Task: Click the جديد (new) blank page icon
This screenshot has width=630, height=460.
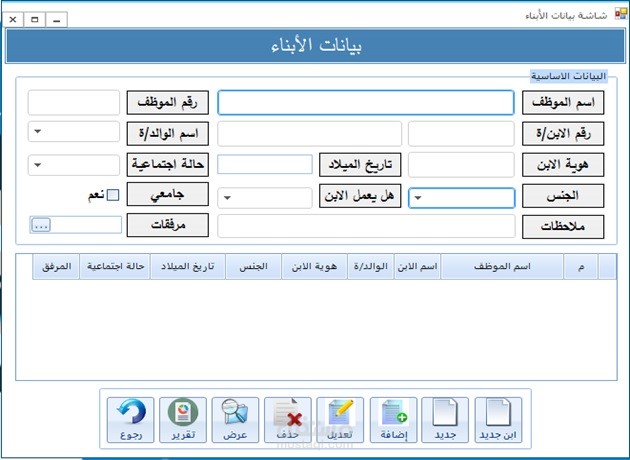Action: (445, 420)
